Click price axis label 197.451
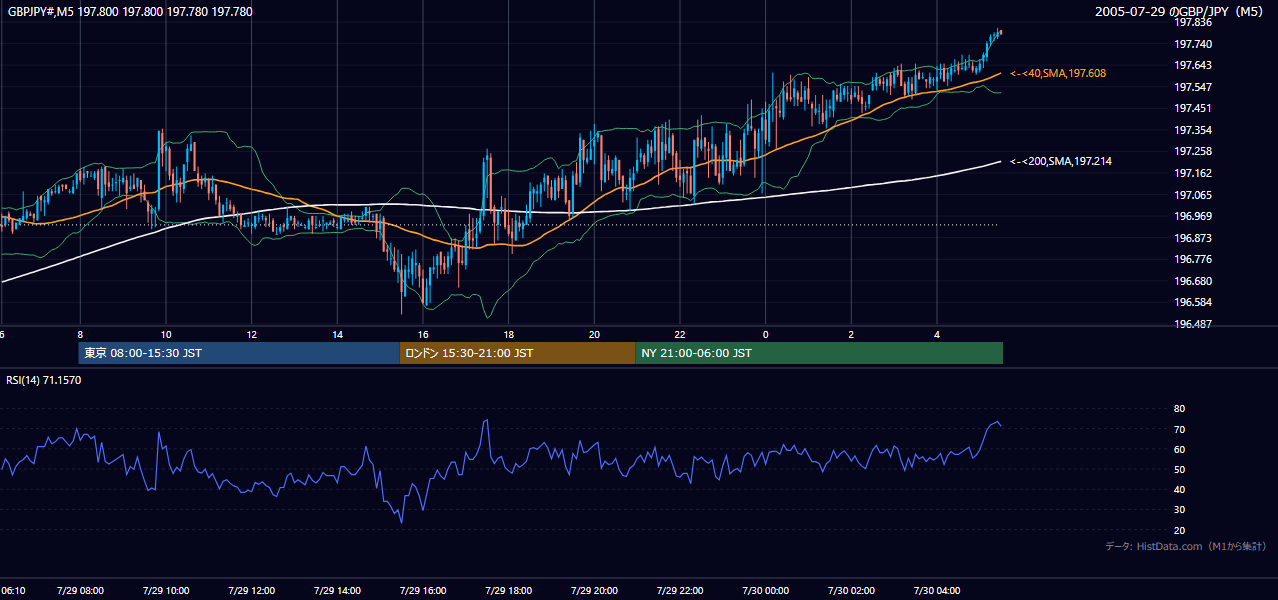 click(1192, 109)
